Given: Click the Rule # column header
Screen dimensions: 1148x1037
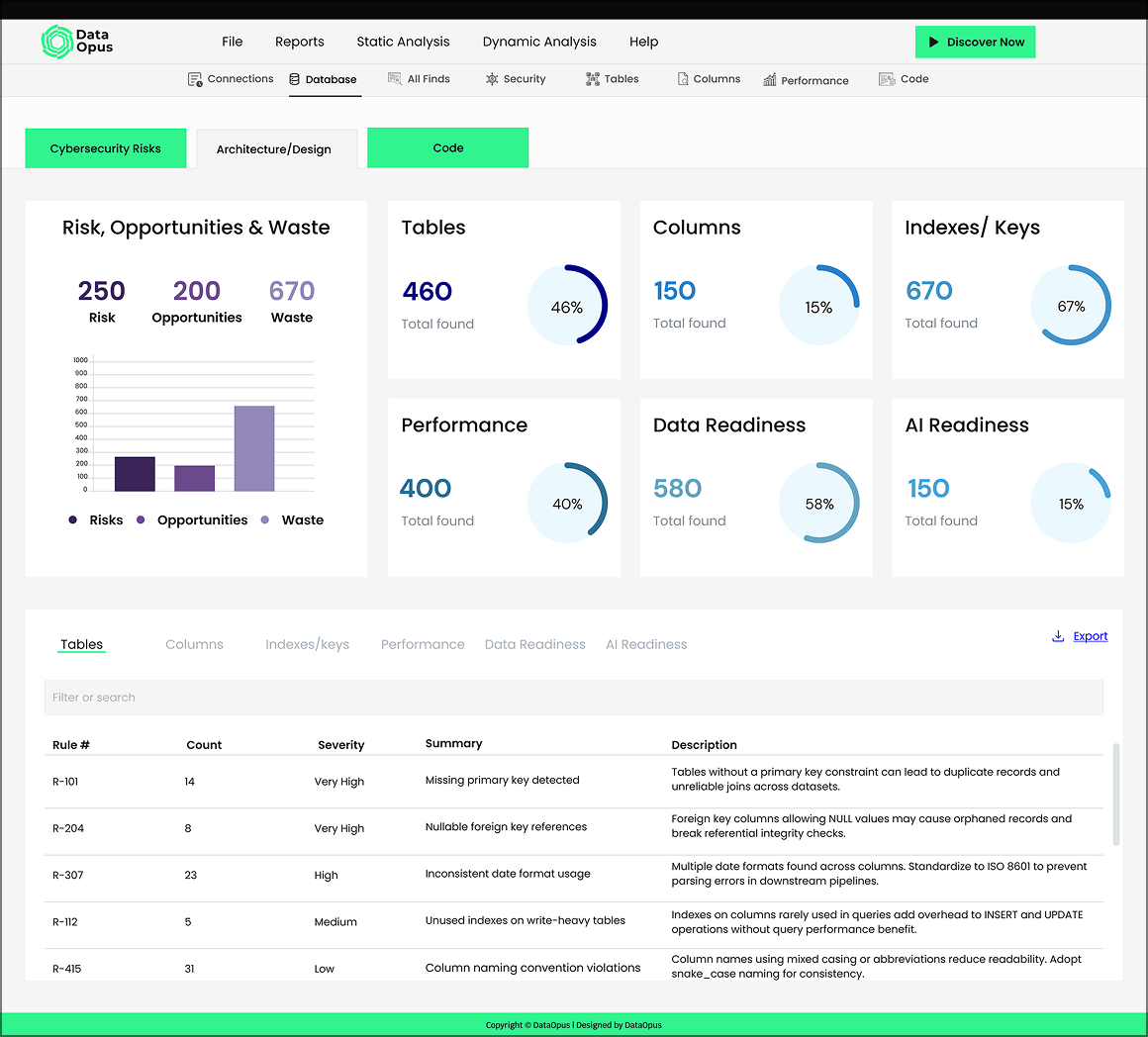Looking at the screenshot, I should [71, 744].
